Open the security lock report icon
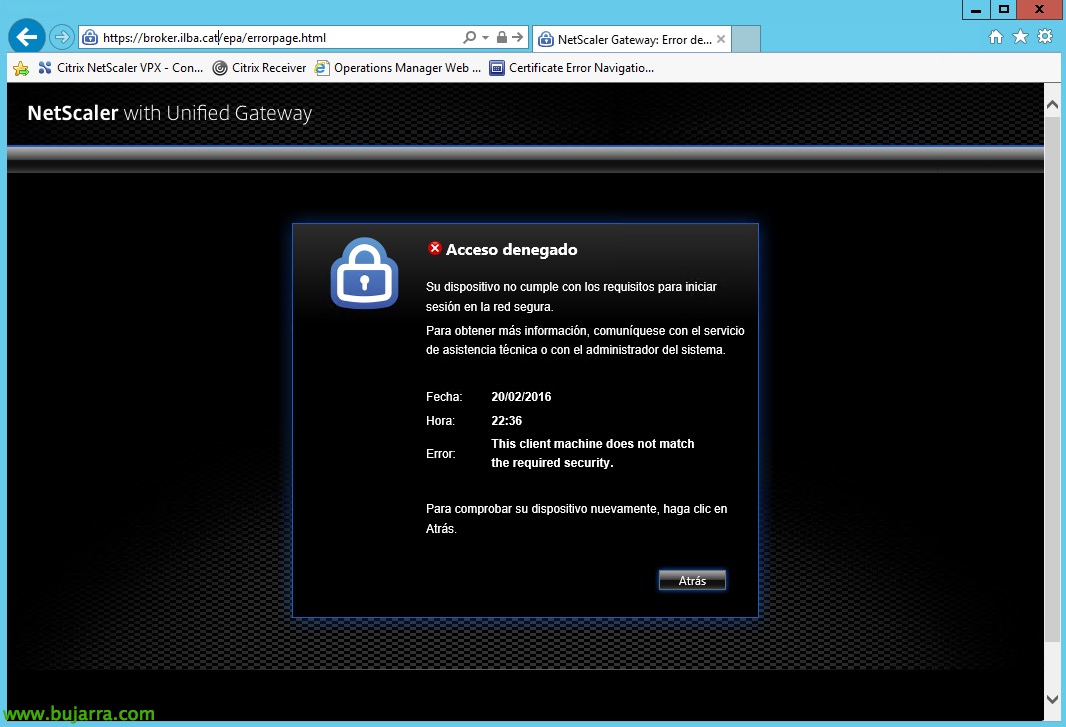Viewport: 1066px width, 727px height. tap(502, 37)
